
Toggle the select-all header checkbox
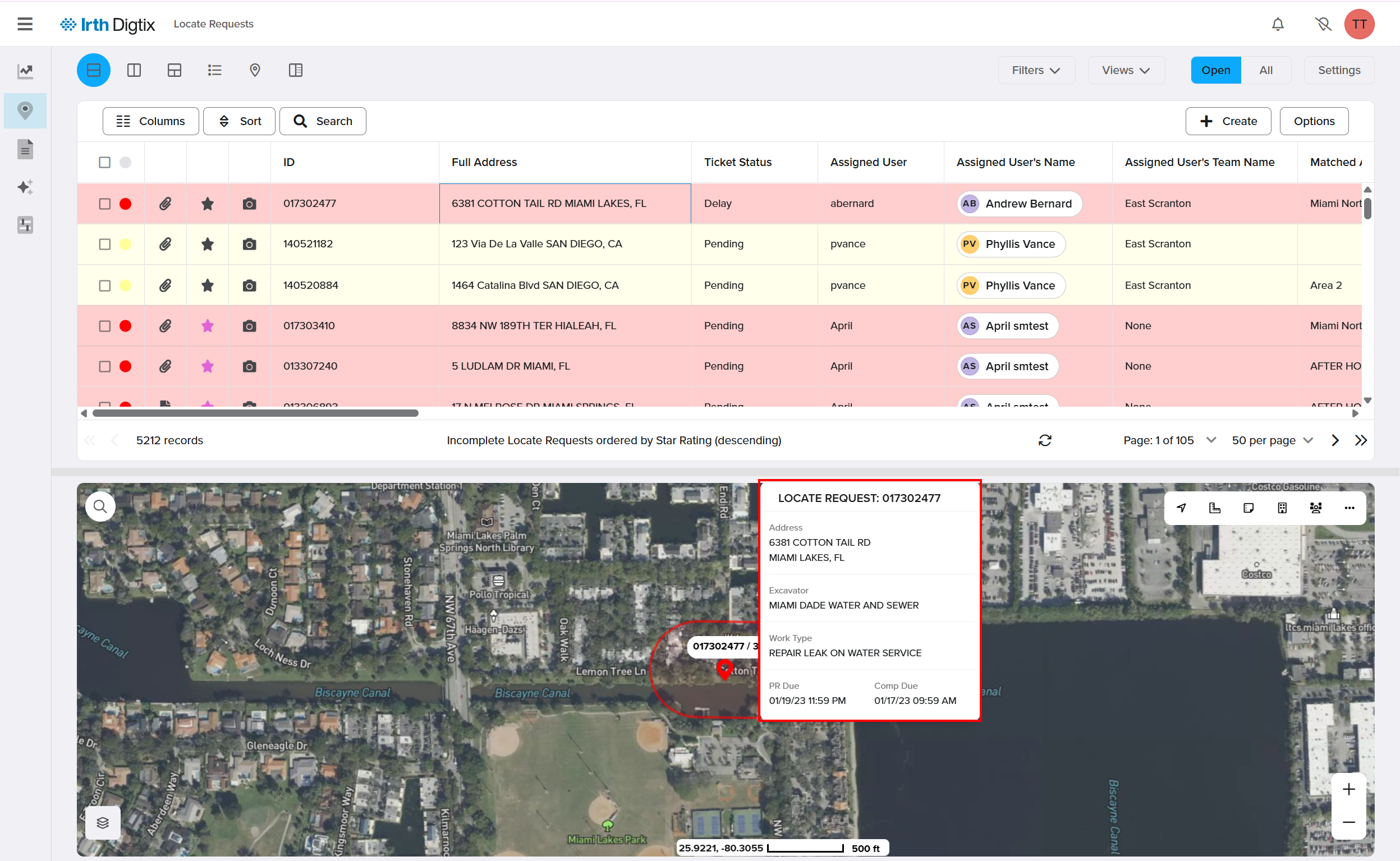[x=105, y=162]
